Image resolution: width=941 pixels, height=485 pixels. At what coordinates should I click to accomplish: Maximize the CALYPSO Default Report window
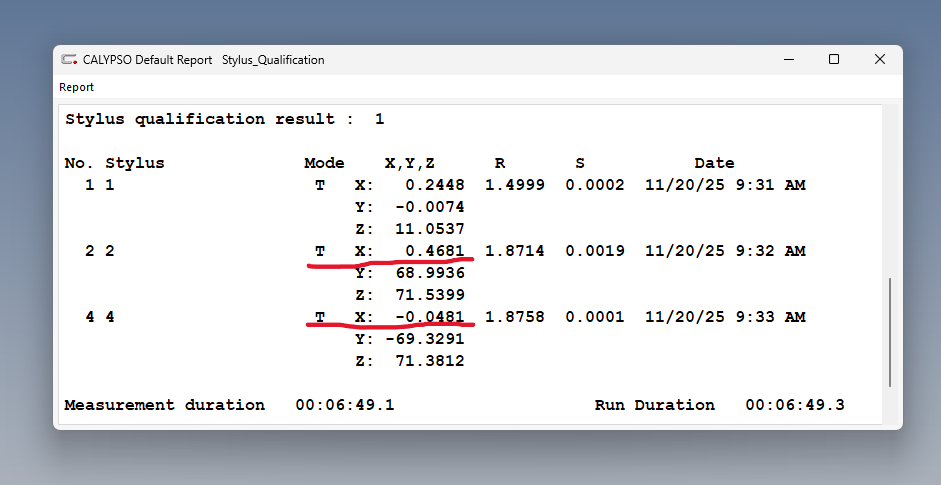click(834, 59)
